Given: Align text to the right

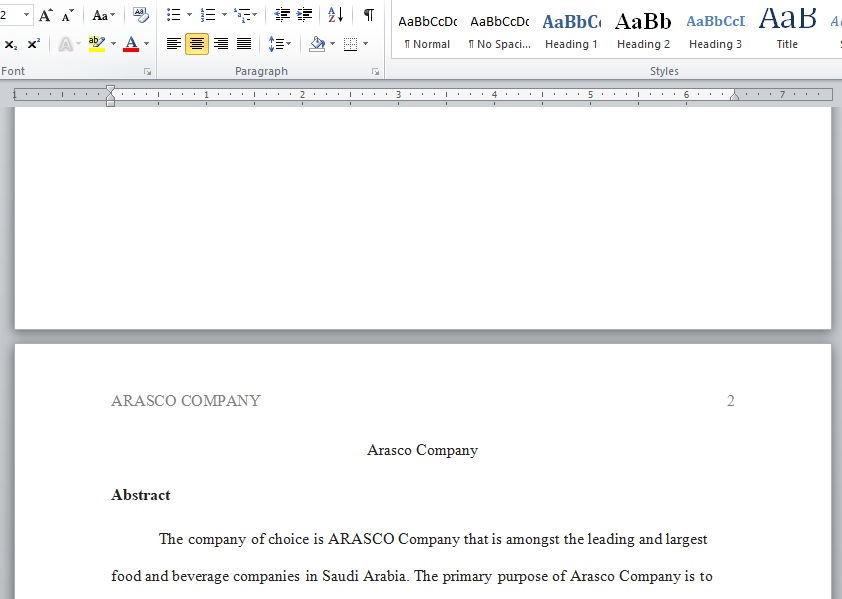Looking at the screenshot, I should click(221, 44).
